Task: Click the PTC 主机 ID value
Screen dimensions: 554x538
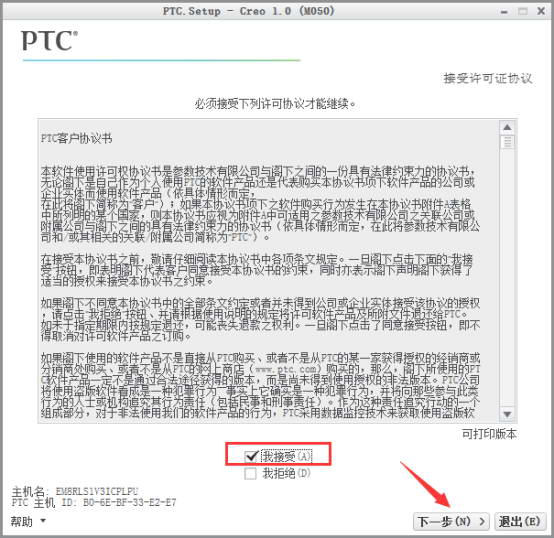Action: pyautogui.click(x=129, y=502)
